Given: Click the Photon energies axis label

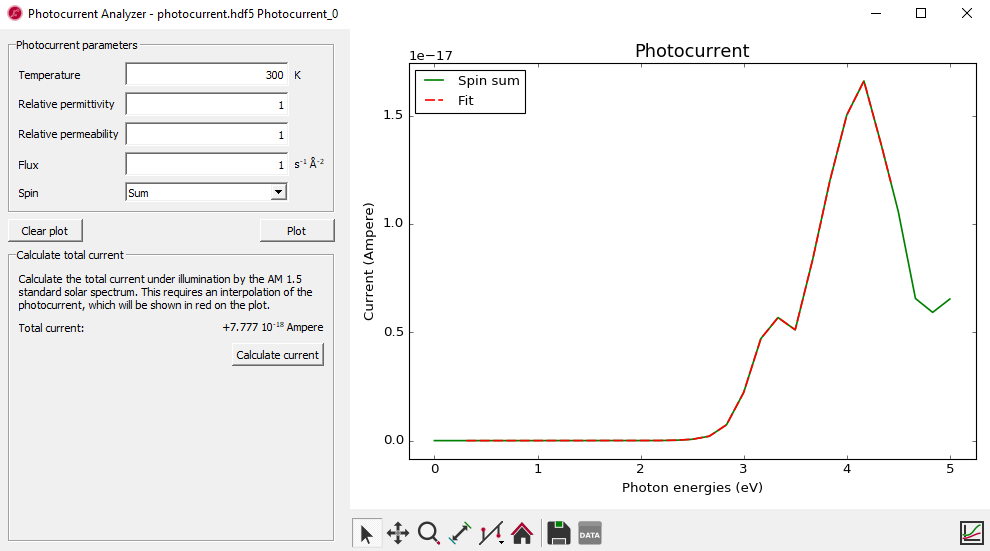Looking at the screenshot, I should click(x=692, y=487).
